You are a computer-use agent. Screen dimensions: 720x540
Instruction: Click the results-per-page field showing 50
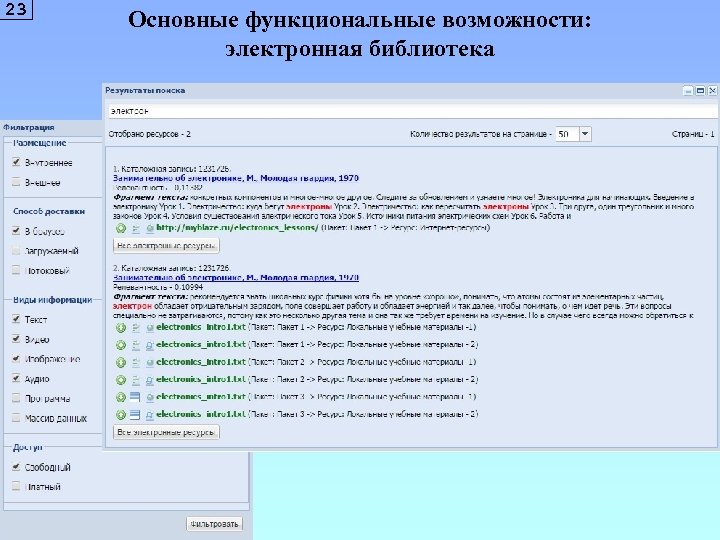[567, 134]
